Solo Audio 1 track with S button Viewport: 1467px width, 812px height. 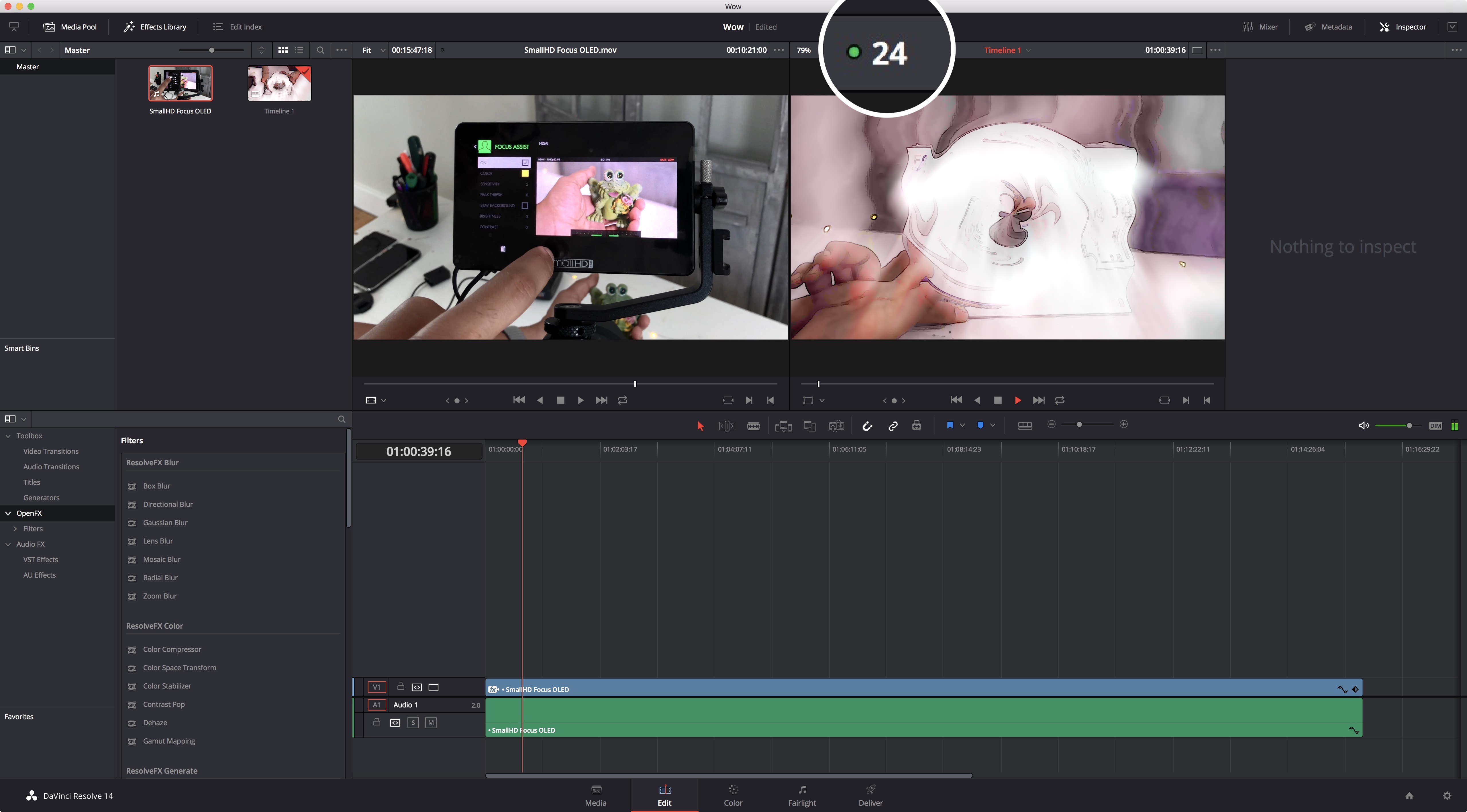(x=413, y=723)
